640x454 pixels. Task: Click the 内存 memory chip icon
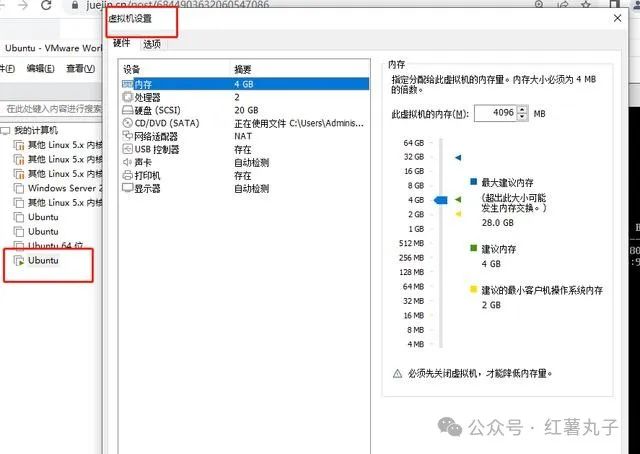[127, 84]
